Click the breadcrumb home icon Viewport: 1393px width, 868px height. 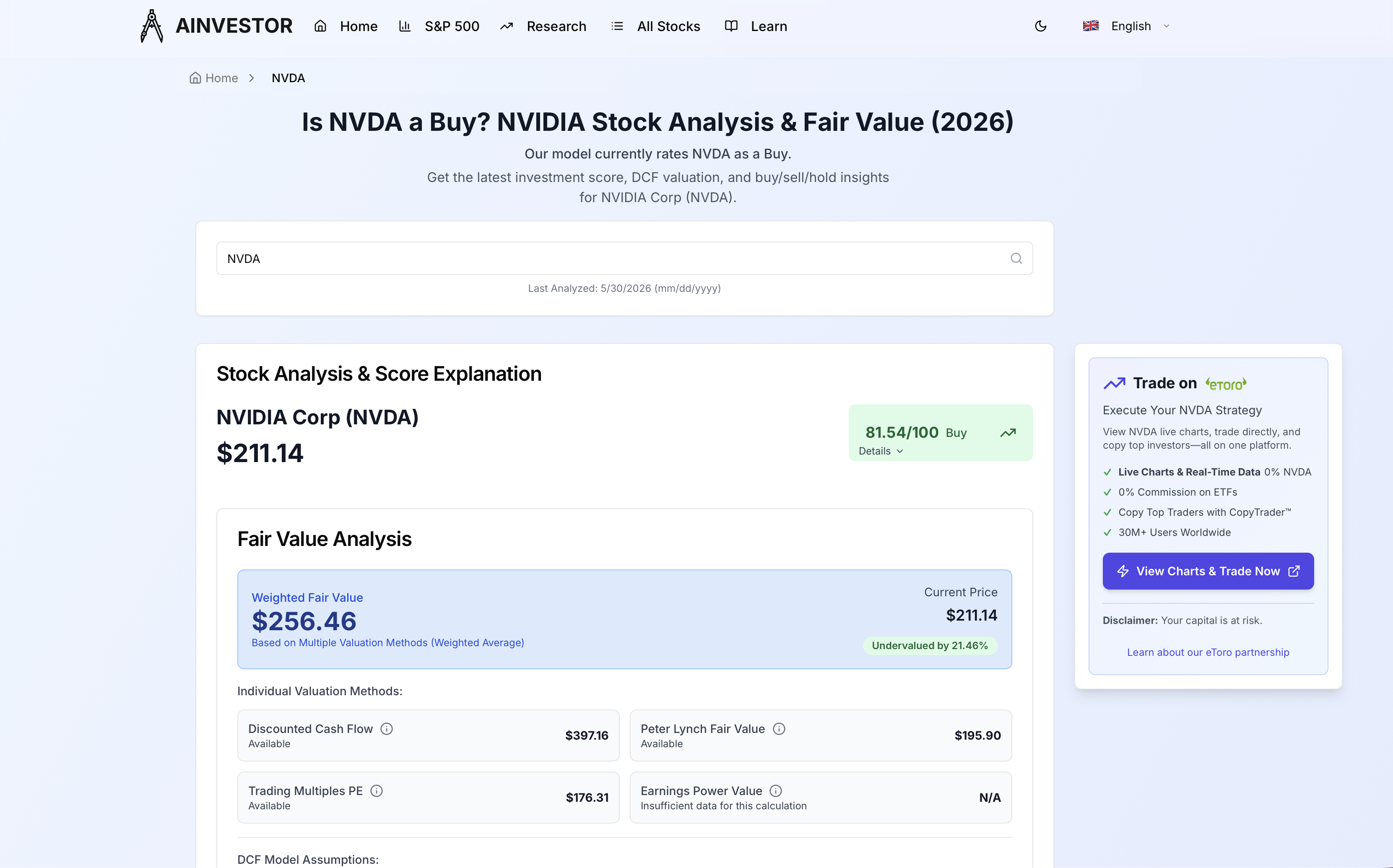tap(195, 78)
